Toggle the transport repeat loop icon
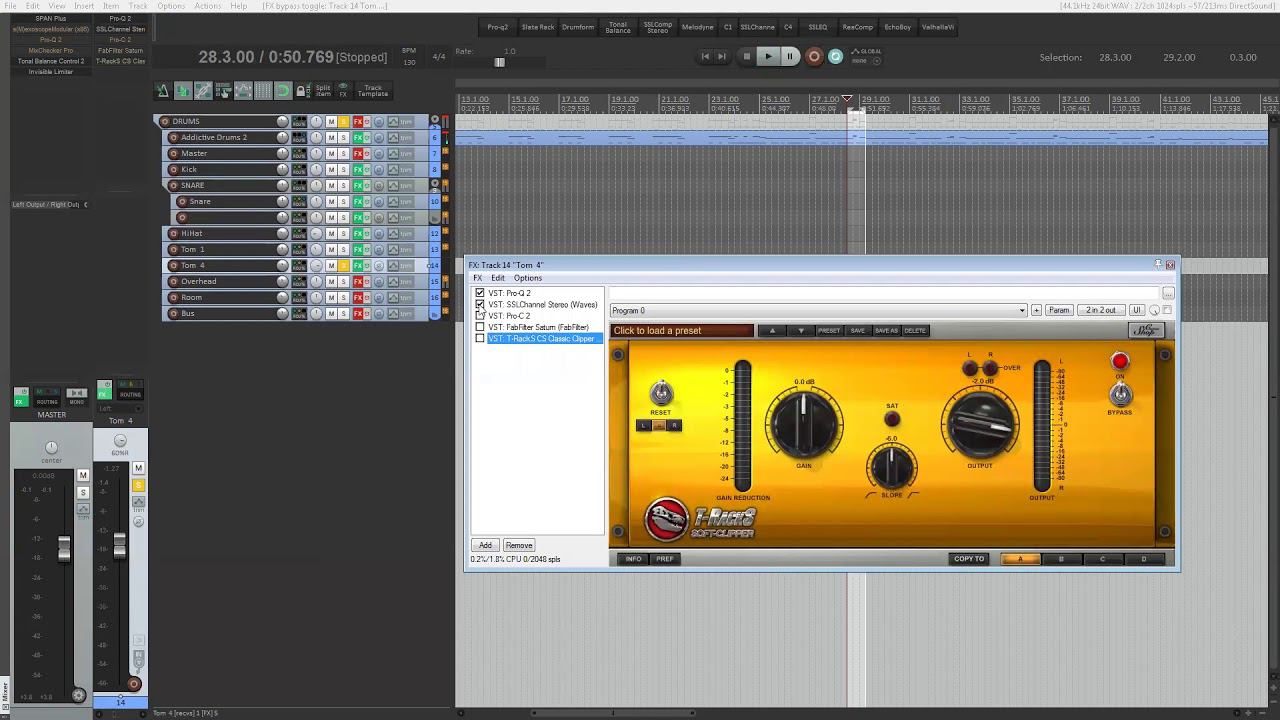 click(x=836, y=57)
